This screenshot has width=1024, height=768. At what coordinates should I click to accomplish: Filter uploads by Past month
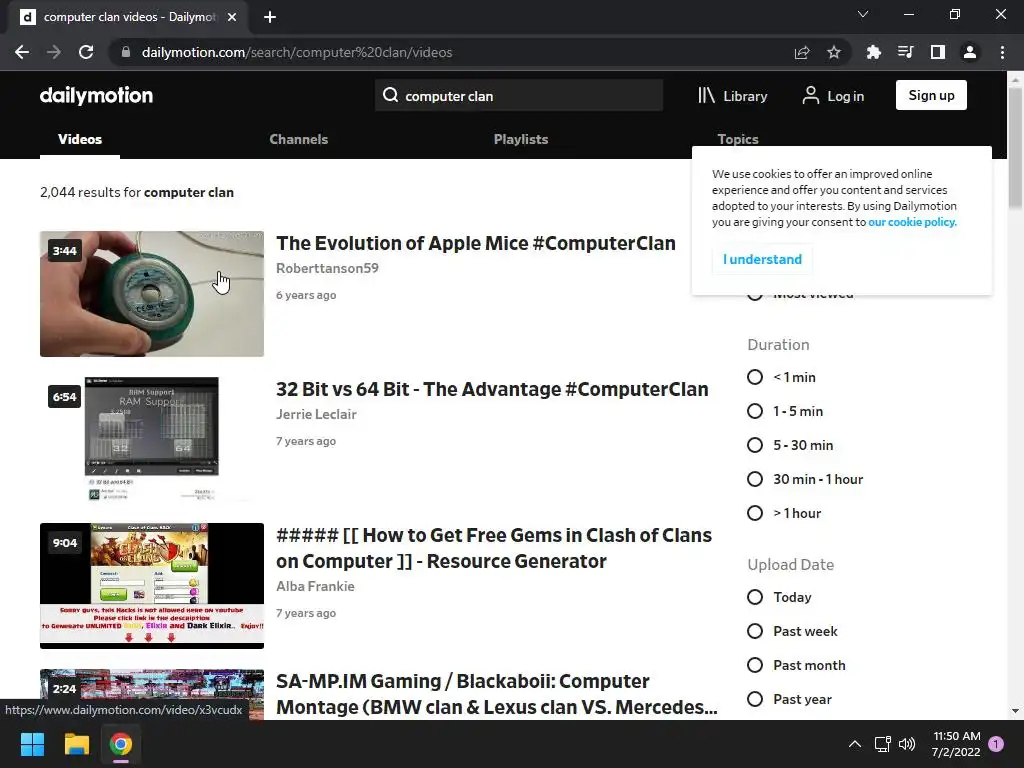pos(755,665)
